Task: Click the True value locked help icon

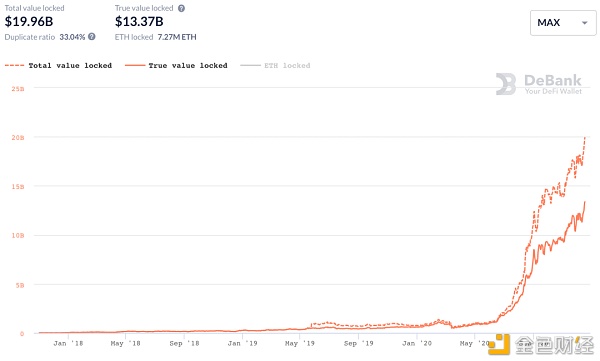Action: click(x=181, y=8)
